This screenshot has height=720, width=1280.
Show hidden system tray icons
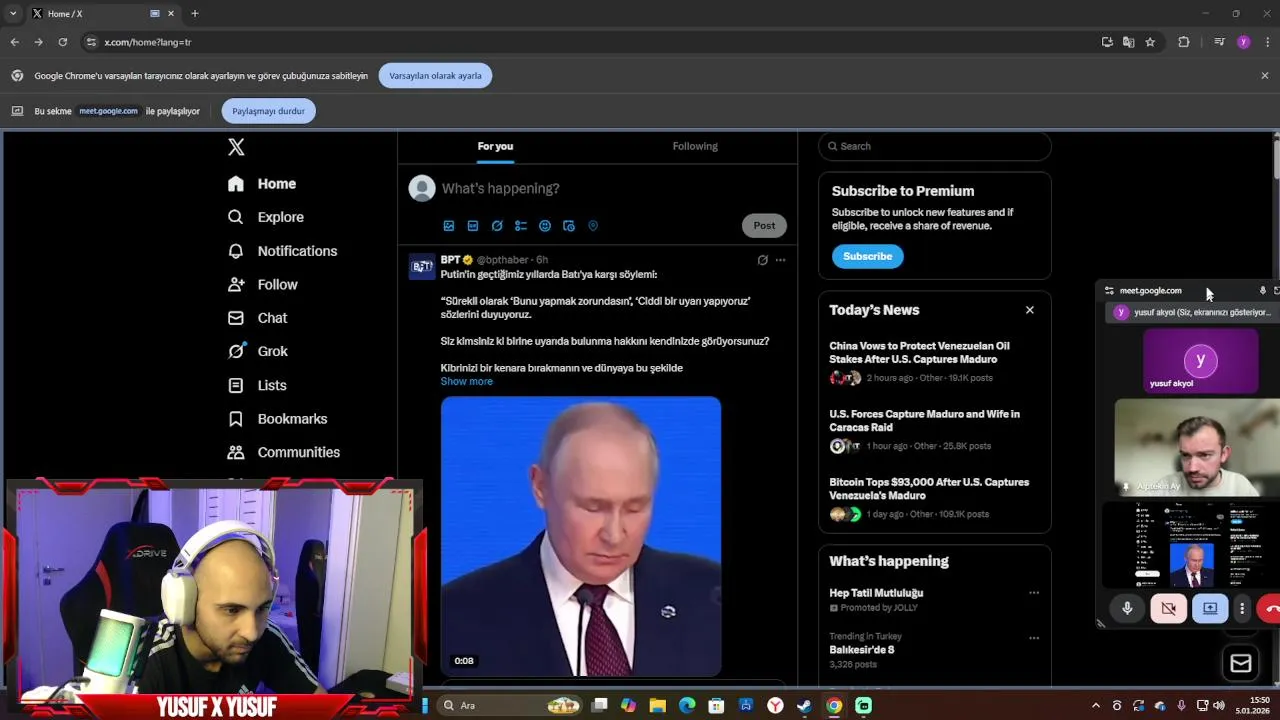point(1095,706)
